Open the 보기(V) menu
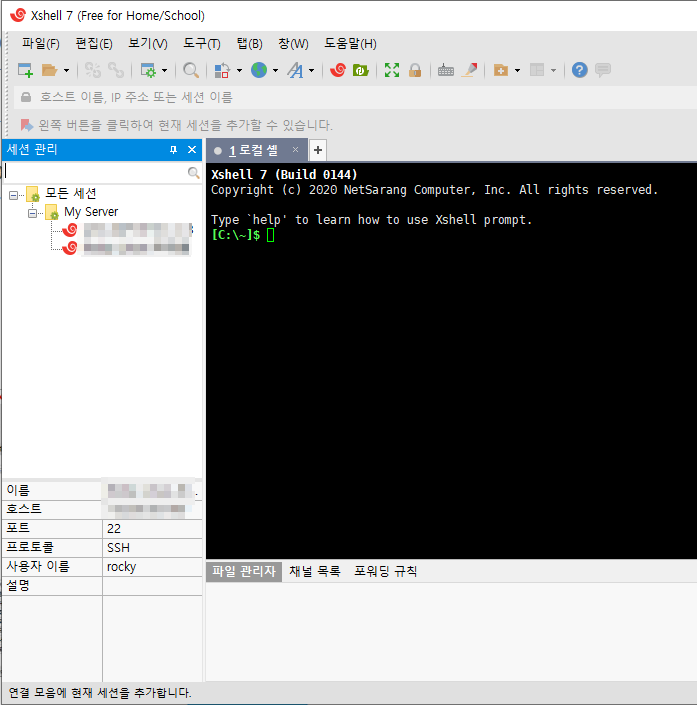Image resolution: width=697 pixels, height=705 pixels. 148,44
